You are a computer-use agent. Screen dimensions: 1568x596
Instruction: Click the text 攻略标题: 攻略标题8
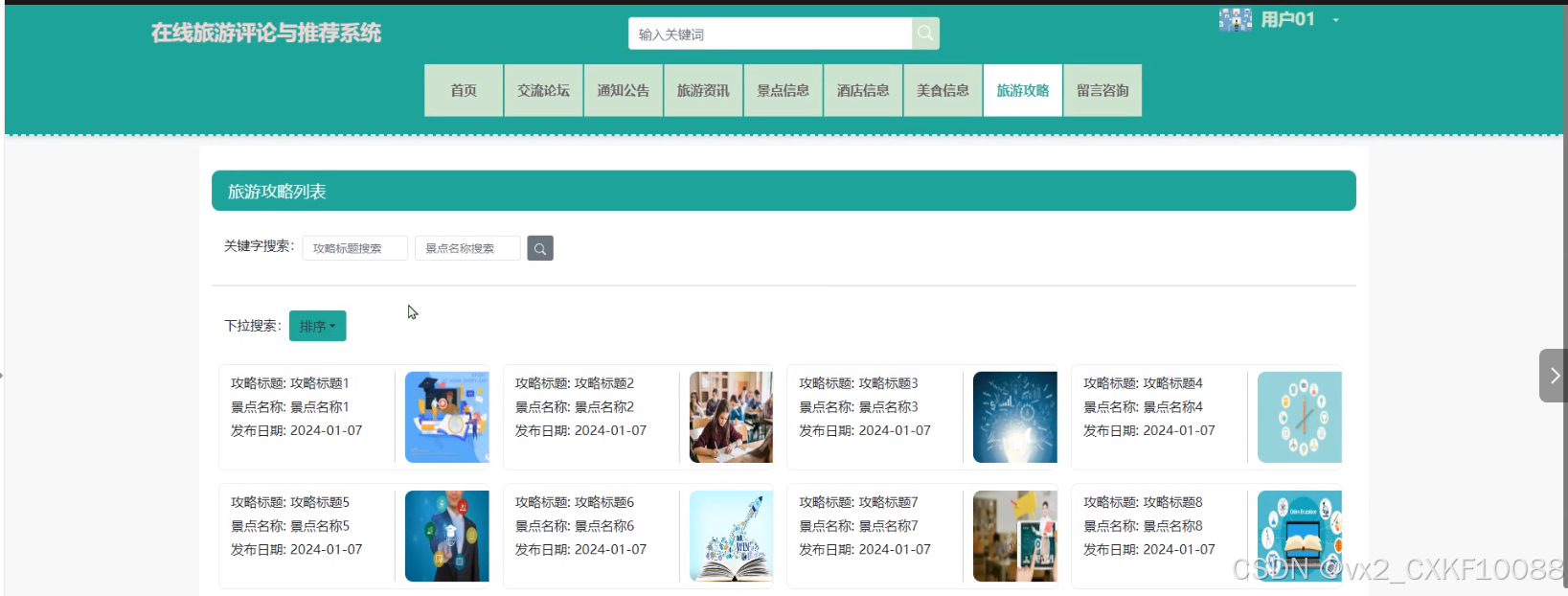[x=1144, y=502]
